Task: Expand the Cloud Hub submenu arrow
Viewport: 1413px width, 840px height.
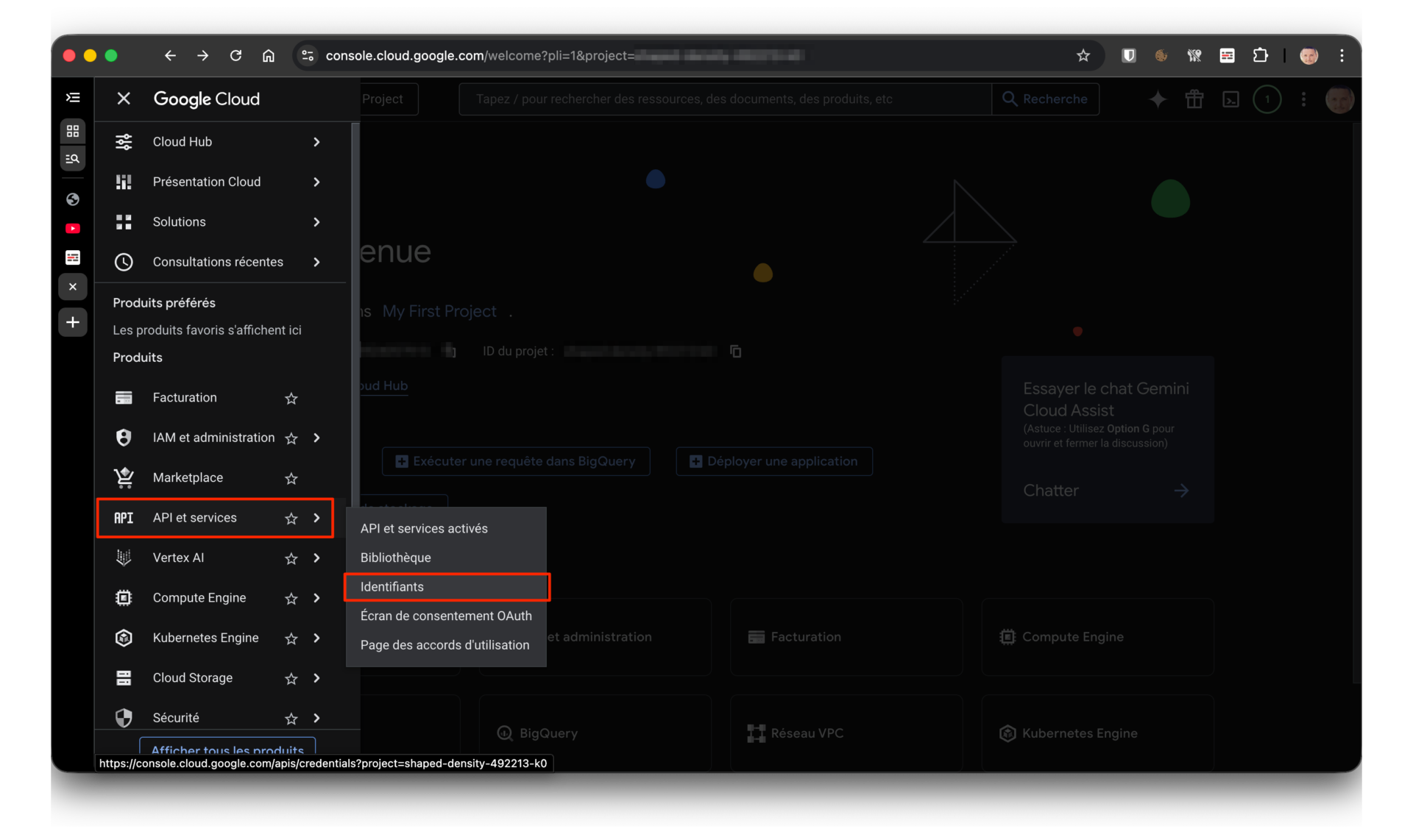Action: [x=317, y=142]
